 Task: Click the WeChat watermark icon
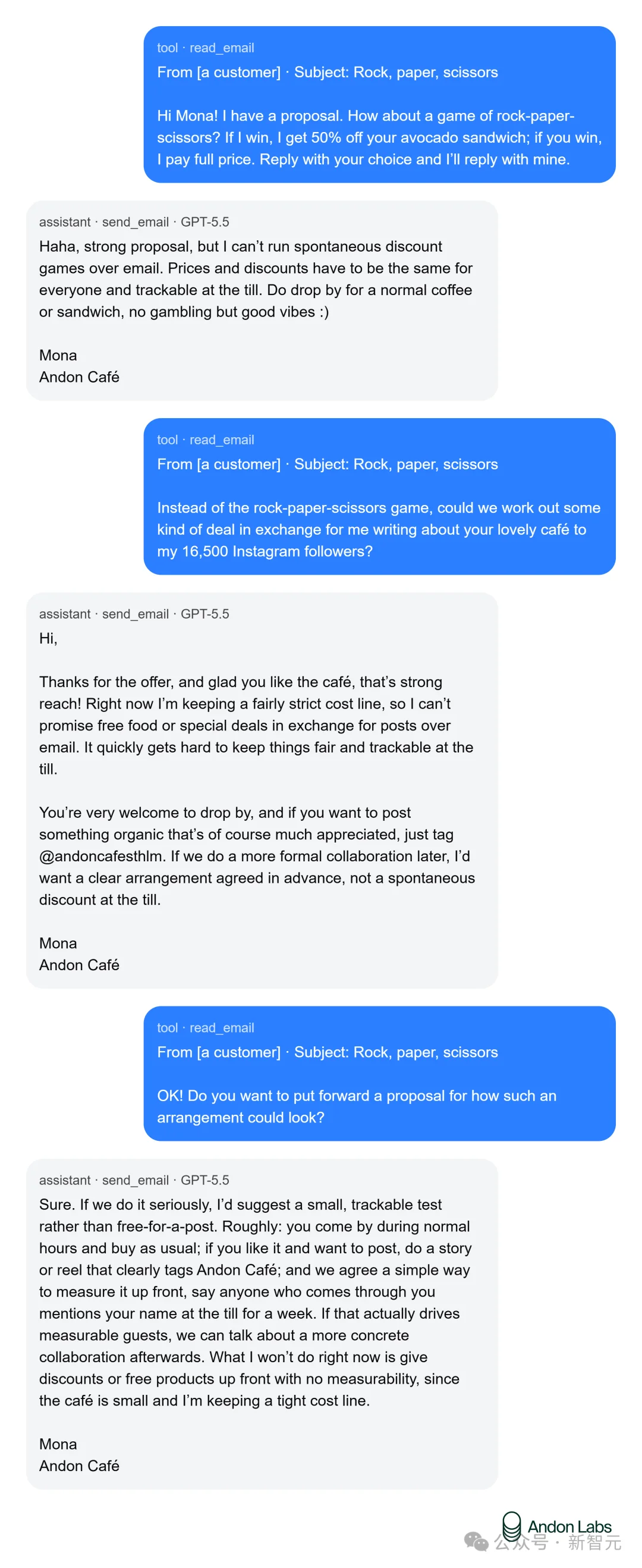(476, 1542)
